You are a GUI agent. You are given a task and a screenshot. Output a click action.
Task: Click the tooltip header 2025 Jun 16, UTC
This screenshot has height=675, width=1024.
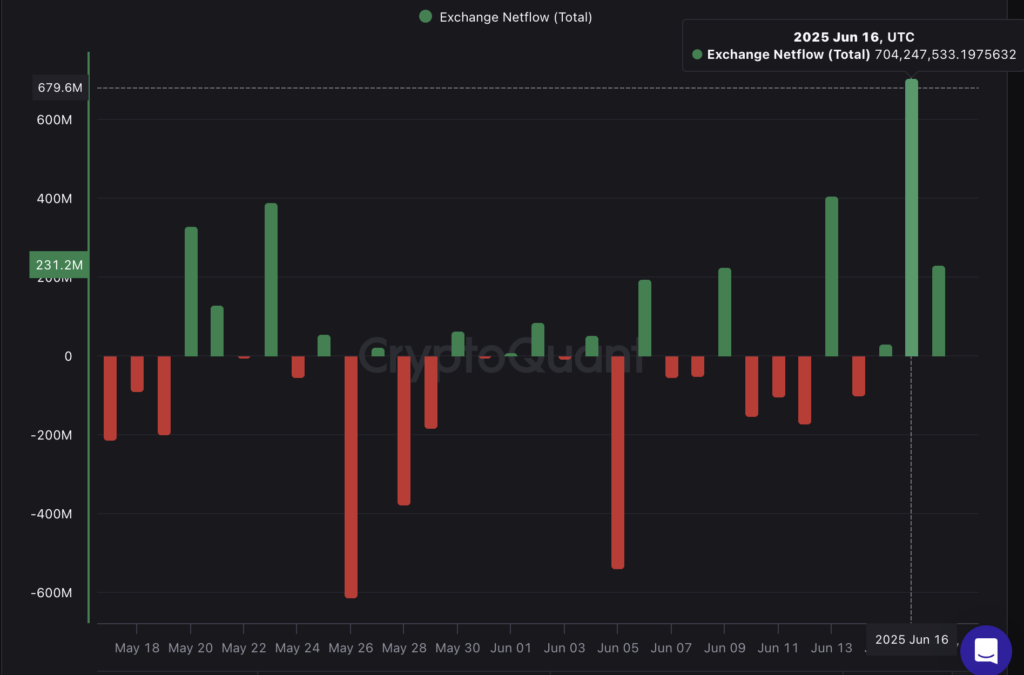point(854,37)
